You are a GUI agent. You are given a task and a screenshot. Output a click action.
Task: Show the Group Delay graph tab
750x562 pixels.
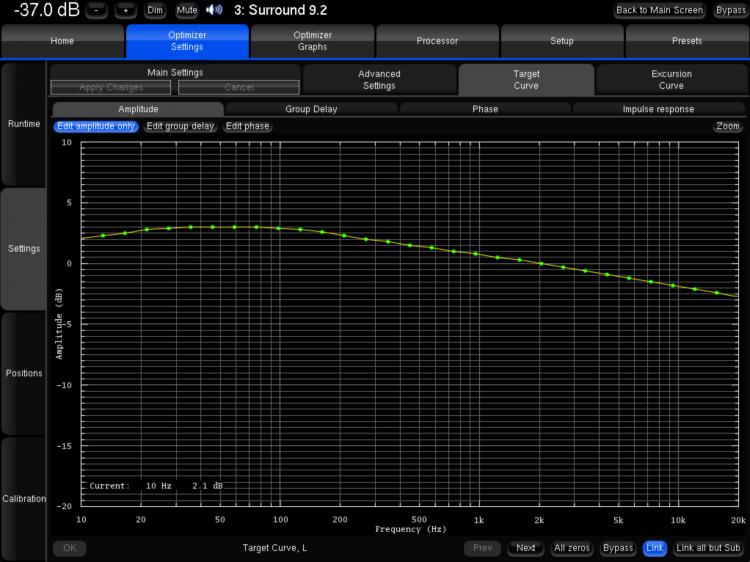pos(311,109)
